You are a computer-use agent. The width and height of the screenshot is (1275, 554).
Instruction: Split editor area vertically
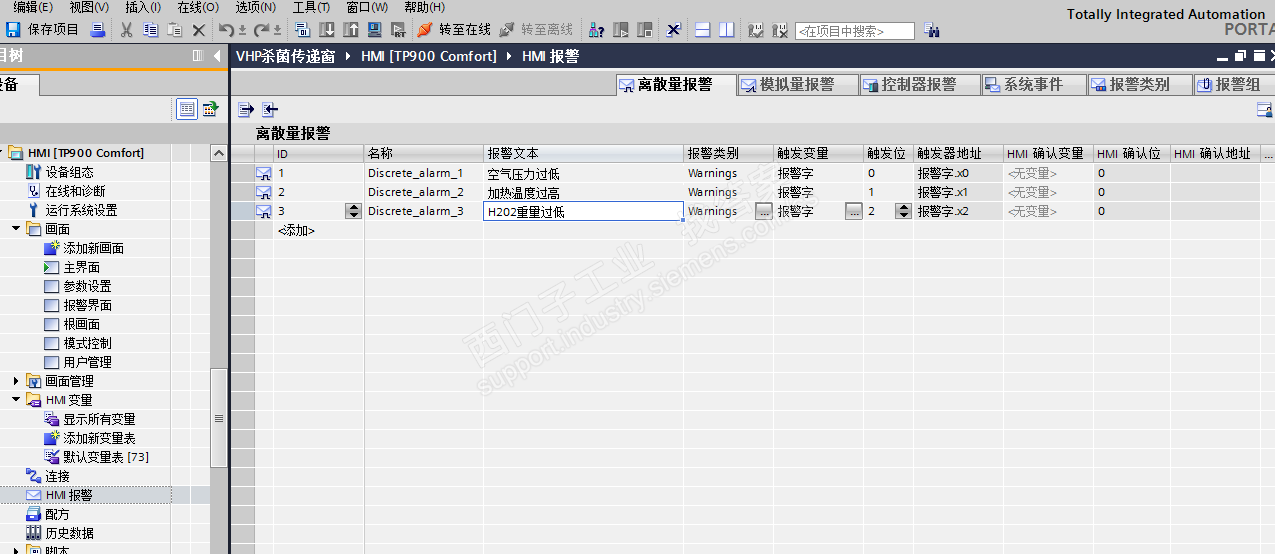point(726,30)
